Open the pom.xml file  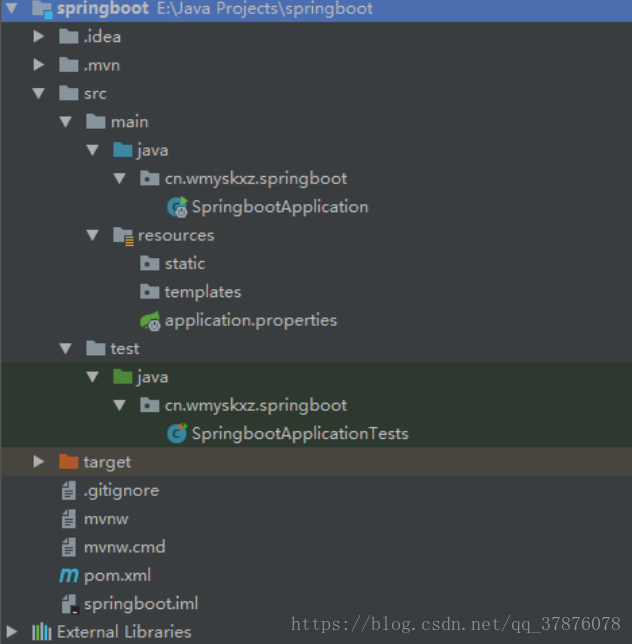[x=117, y=576]
